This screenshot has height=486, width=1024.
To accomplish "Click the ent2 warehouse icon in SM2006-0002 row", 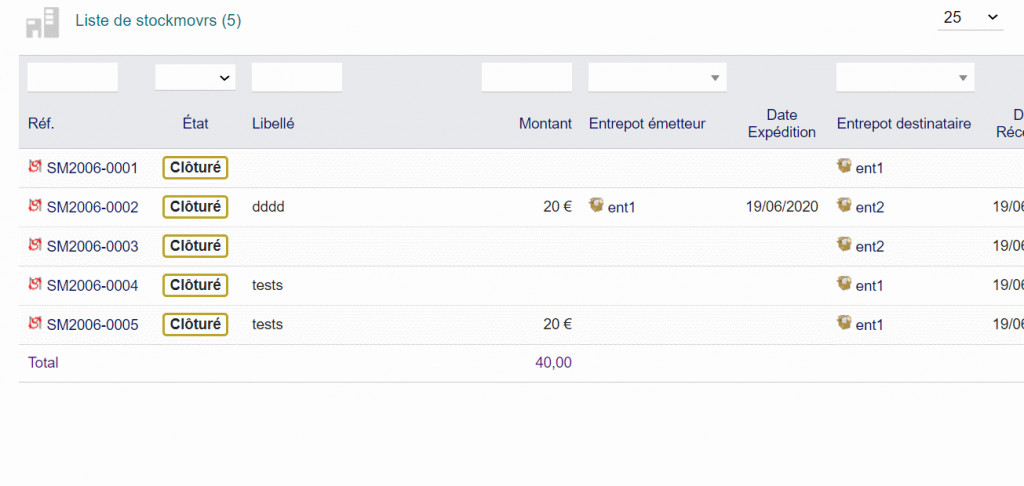I will click(x=845, y=205).
